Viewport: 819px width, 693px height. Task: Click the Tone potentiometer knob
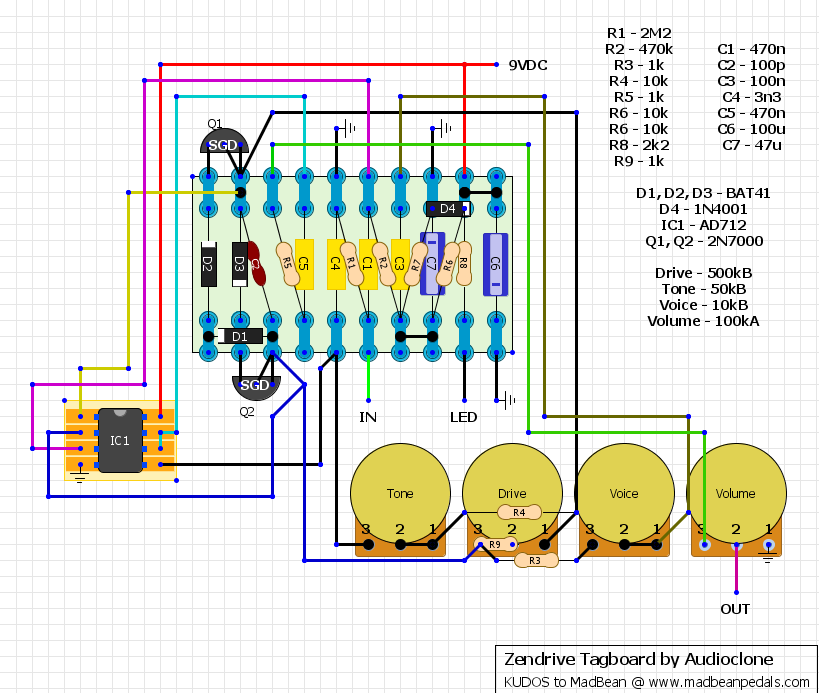click(400, 494)
